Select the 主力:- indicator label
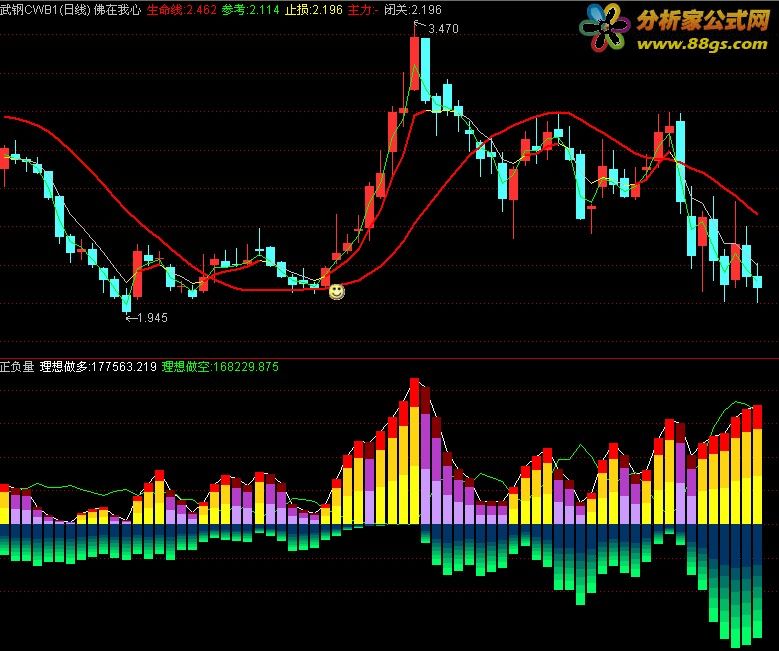The image size is (779, 651). coord(363,9)
